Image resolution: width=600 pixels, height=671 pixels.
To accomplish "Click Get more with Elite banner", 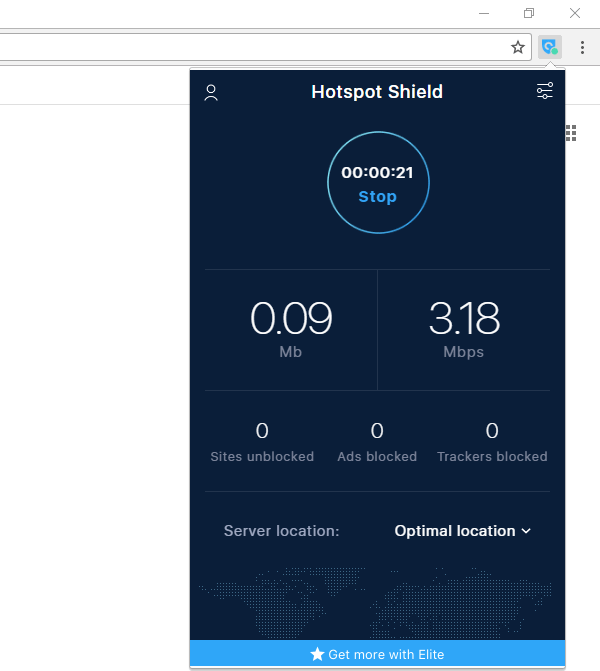I will click(377, 654).
